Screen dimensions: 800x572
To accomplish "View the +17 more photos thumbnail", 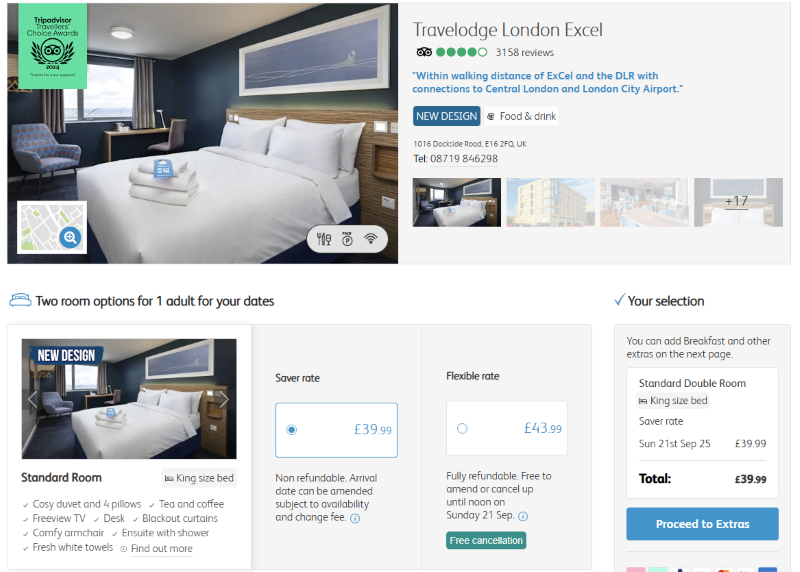I will pos(738,202).
